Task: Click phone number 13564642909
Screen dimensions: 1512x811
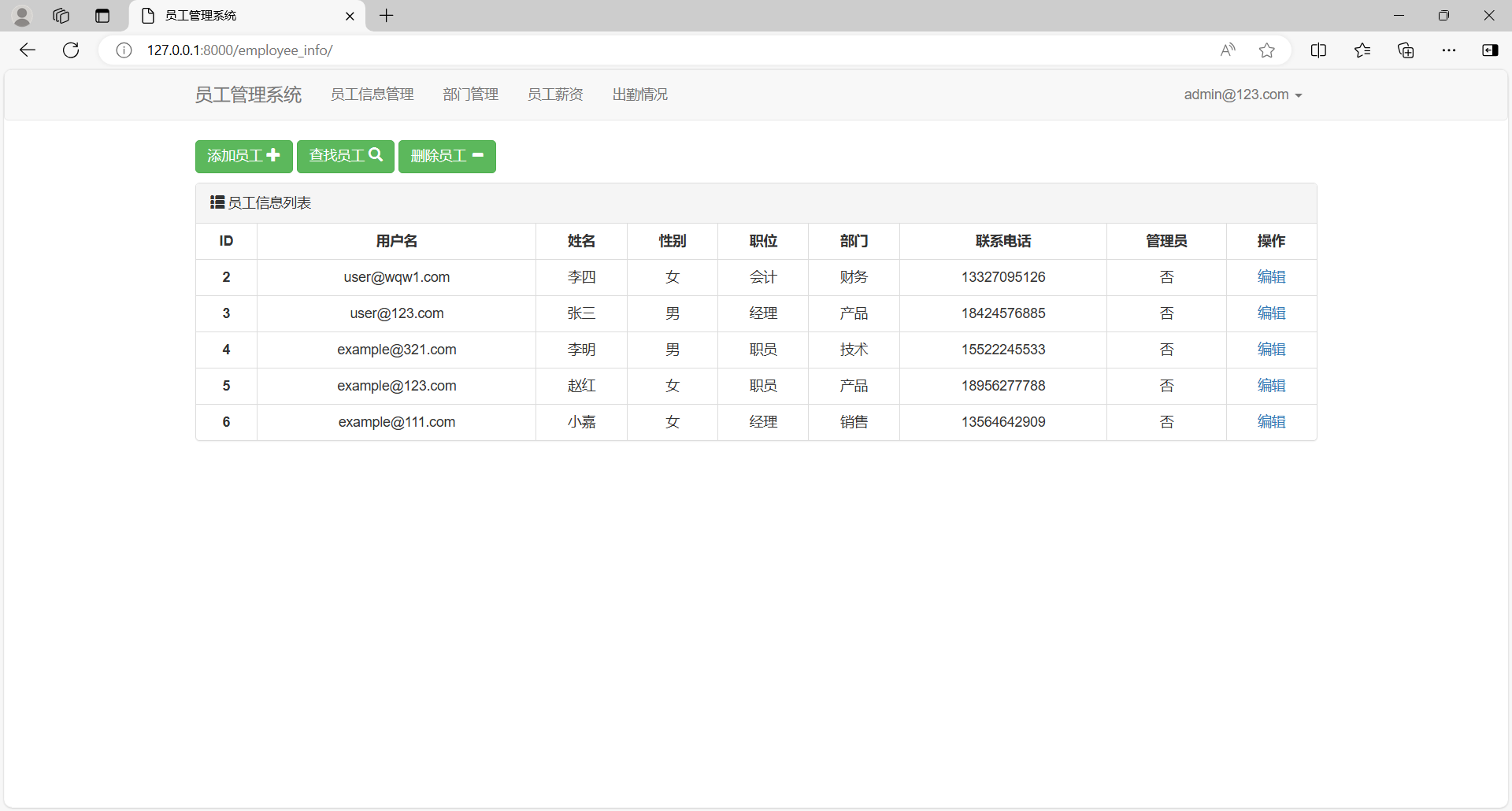Action: [x=1003, y=422]
